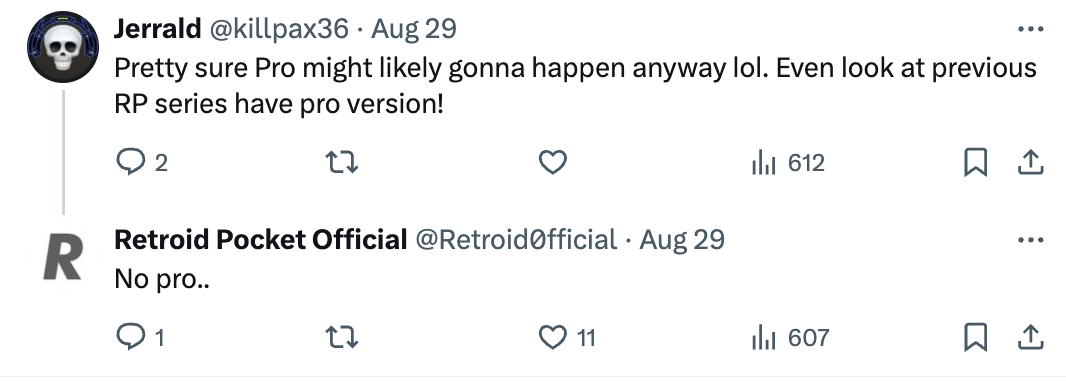Like the "No pro.." reply with 11 likes

point(567,338)
